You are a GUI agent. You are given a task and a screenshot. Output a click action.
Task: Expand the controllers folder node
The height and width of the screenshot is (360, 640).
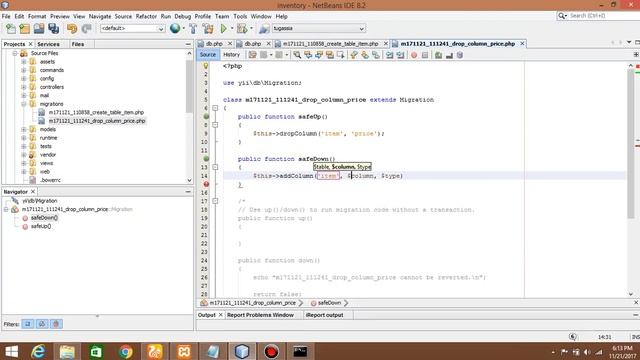[x=24, y=87]
